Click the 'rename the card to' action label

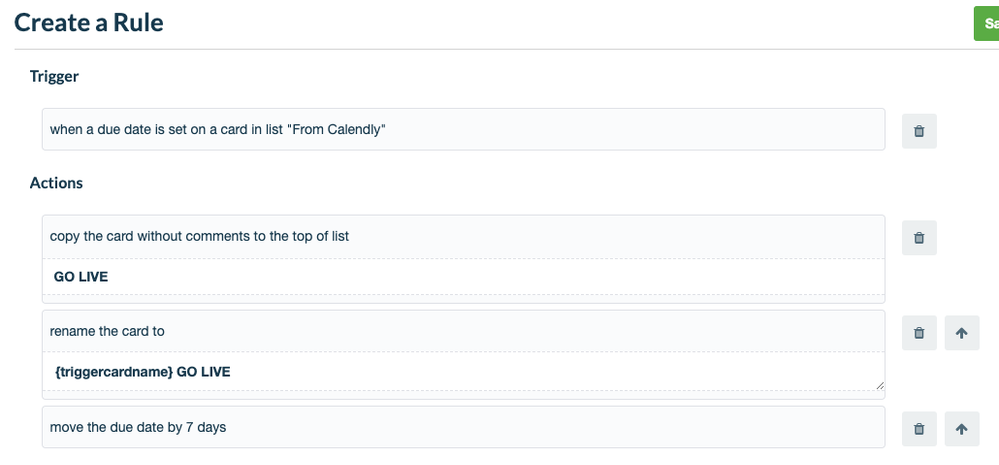[x=107, y=331]
